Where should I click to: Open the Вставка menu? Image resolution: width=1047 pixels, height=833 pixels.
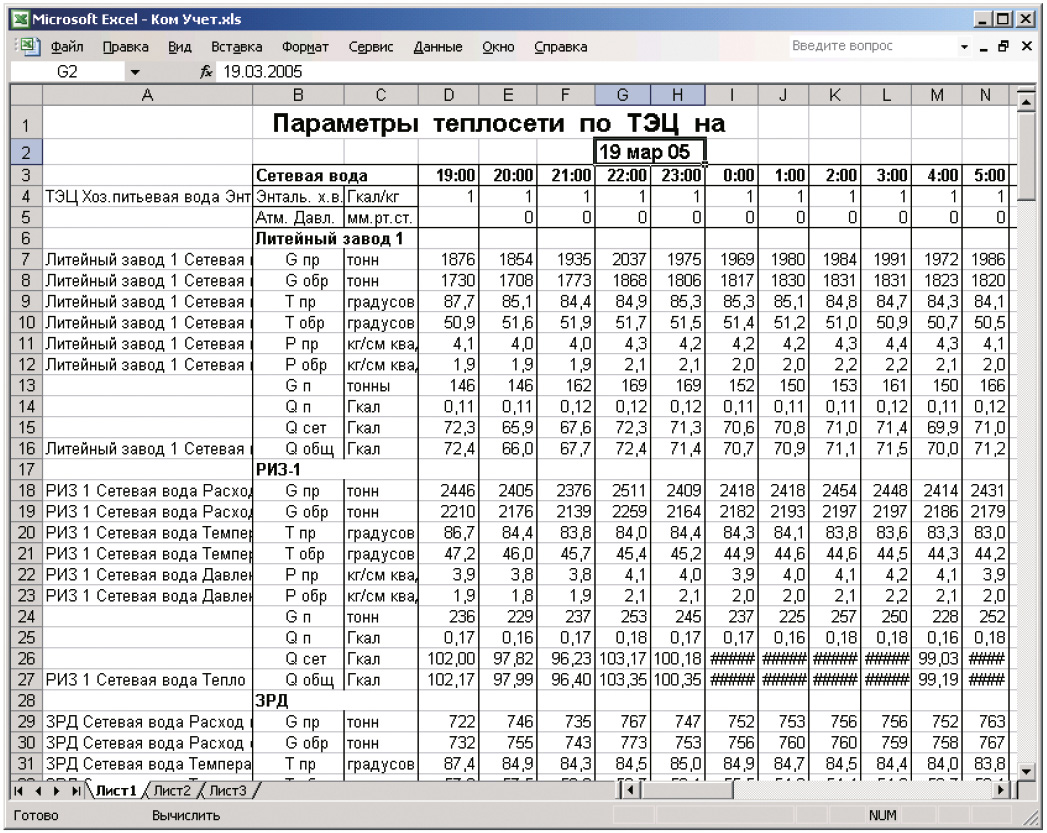pyautogui.click(x=236, y=47)
